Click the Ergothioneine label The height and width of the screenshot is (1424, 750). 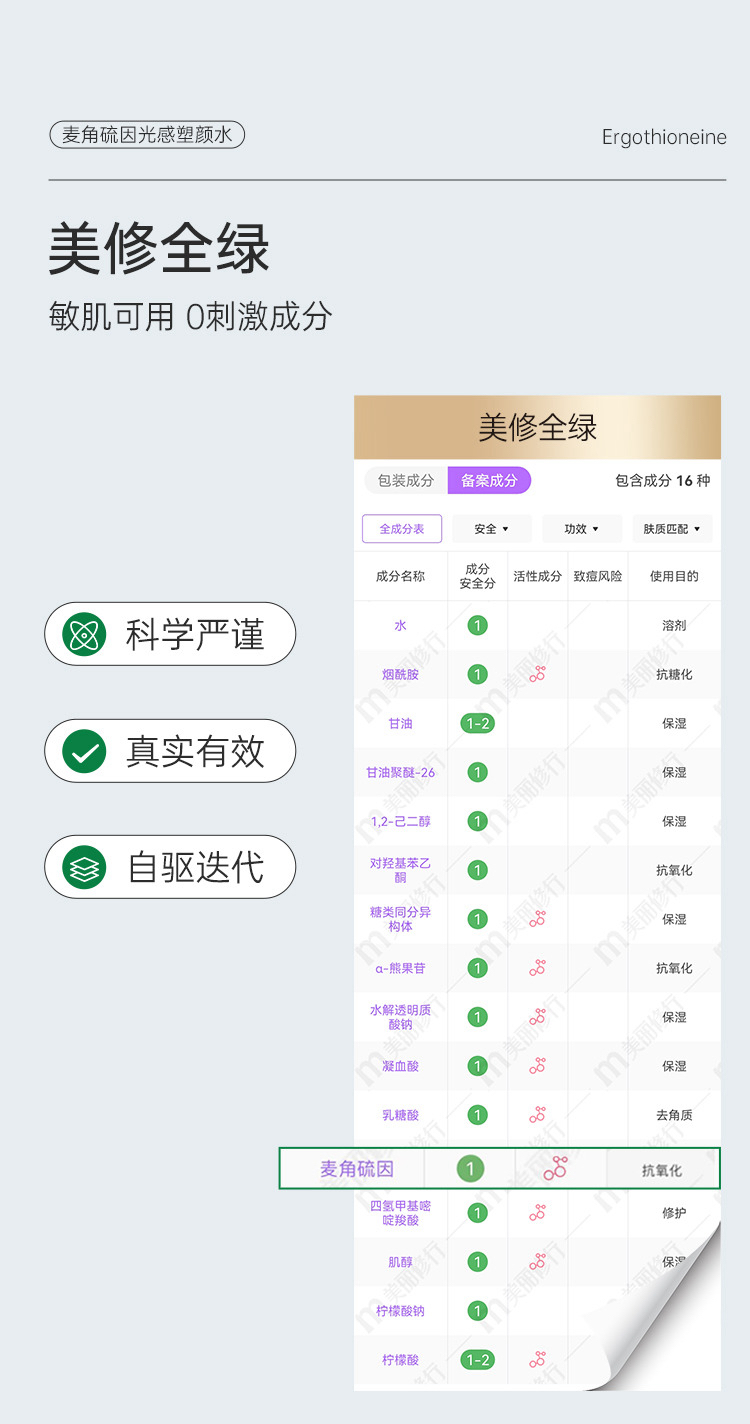click(x=664, y=137)
